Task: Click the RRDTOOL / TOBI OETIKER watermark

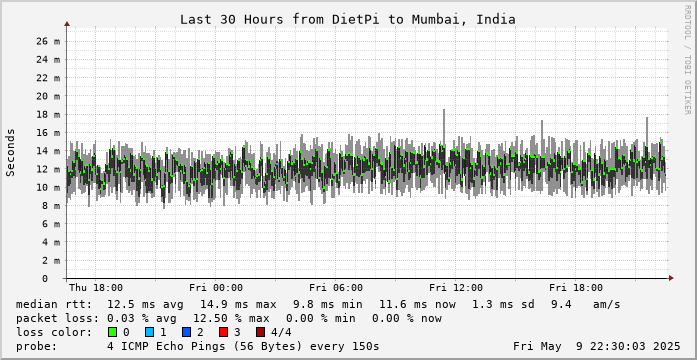Action: pos(687,60)
